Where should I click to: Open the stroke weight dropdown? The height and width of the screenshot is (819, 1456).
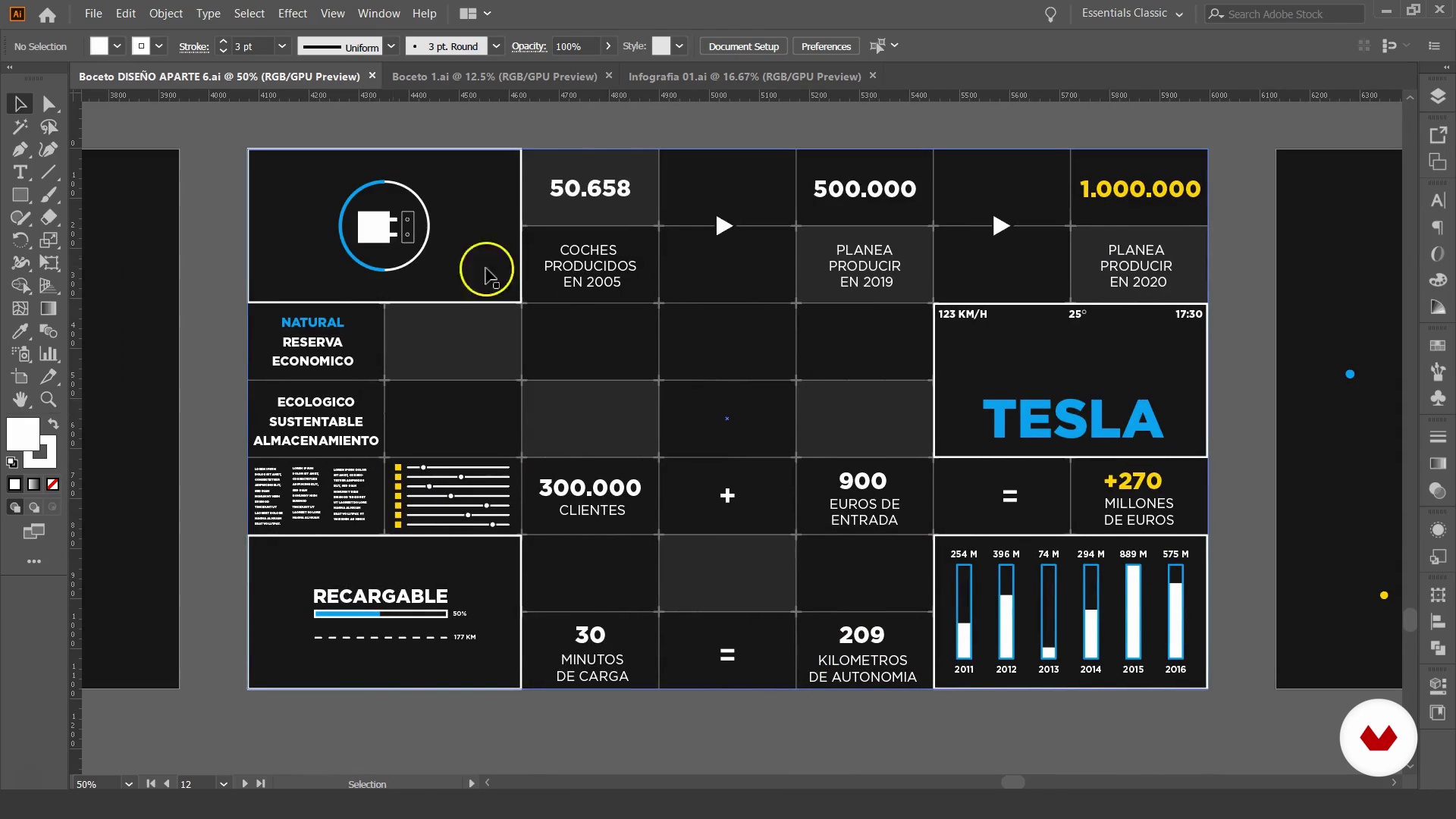coord(282,46)
